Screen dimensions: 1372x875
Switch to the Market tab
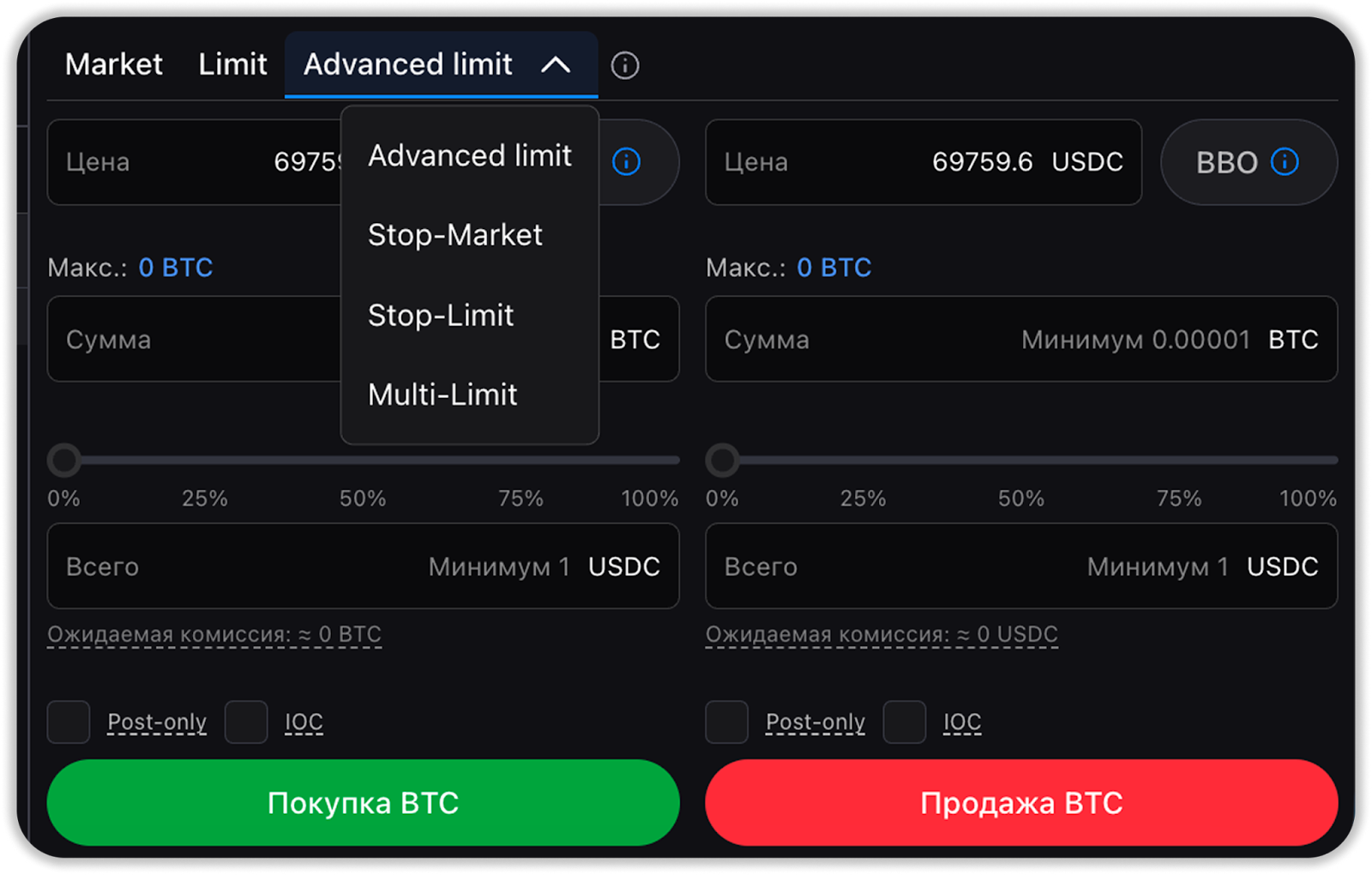pyautogui.click(x=113, y=64)
